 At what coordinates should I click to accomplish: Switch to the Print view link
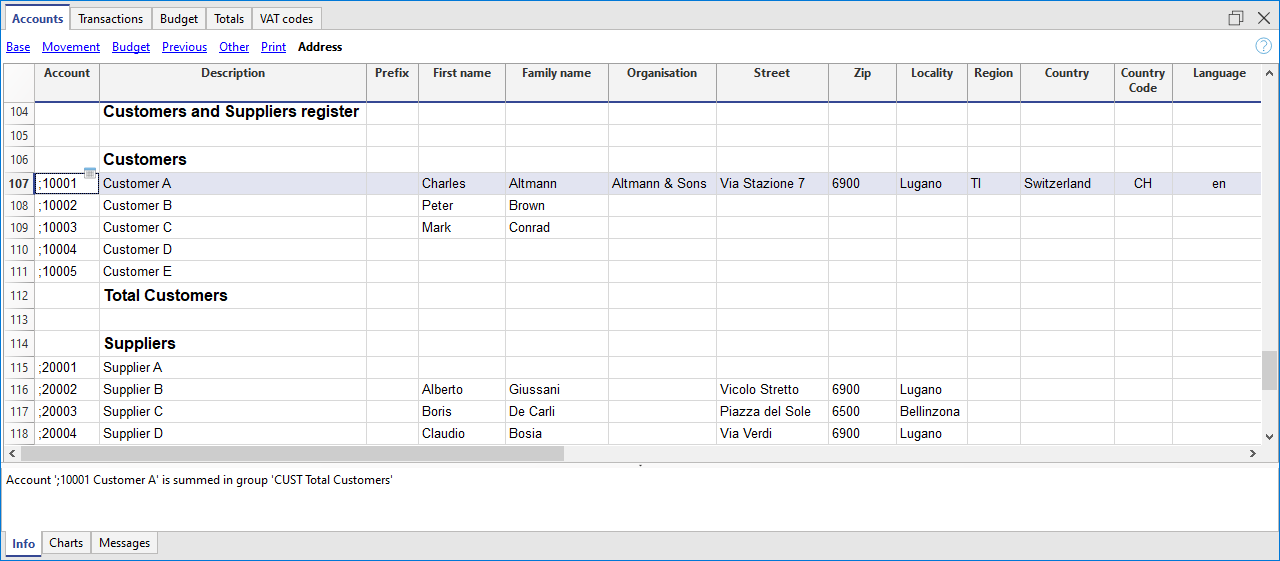273,47
